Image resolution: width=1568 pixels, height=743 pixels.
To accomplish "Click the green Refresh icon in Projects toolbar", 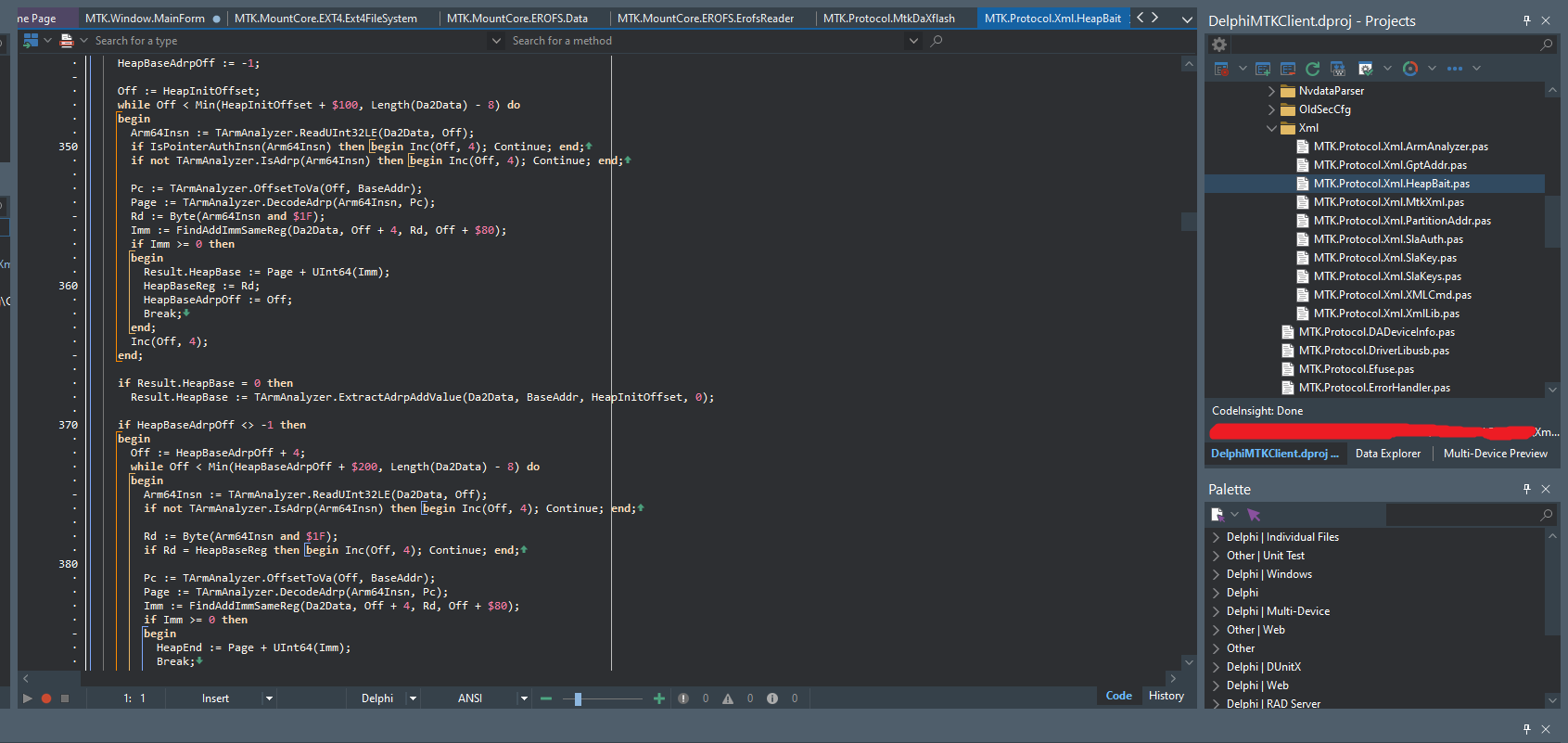I will pos(1312,69).
